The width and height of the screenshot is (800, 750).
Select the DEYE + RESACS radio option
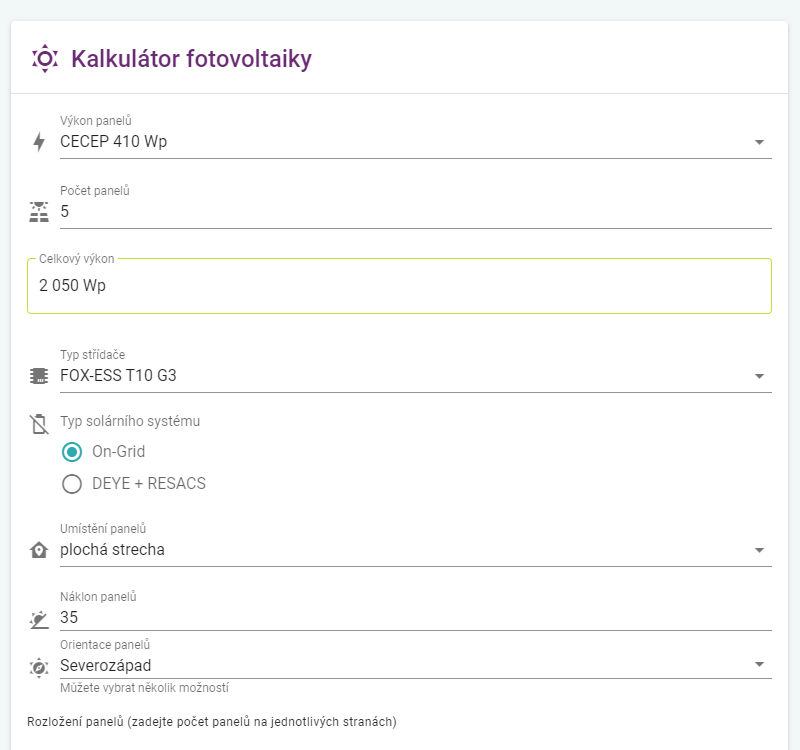tap(72, 485)
